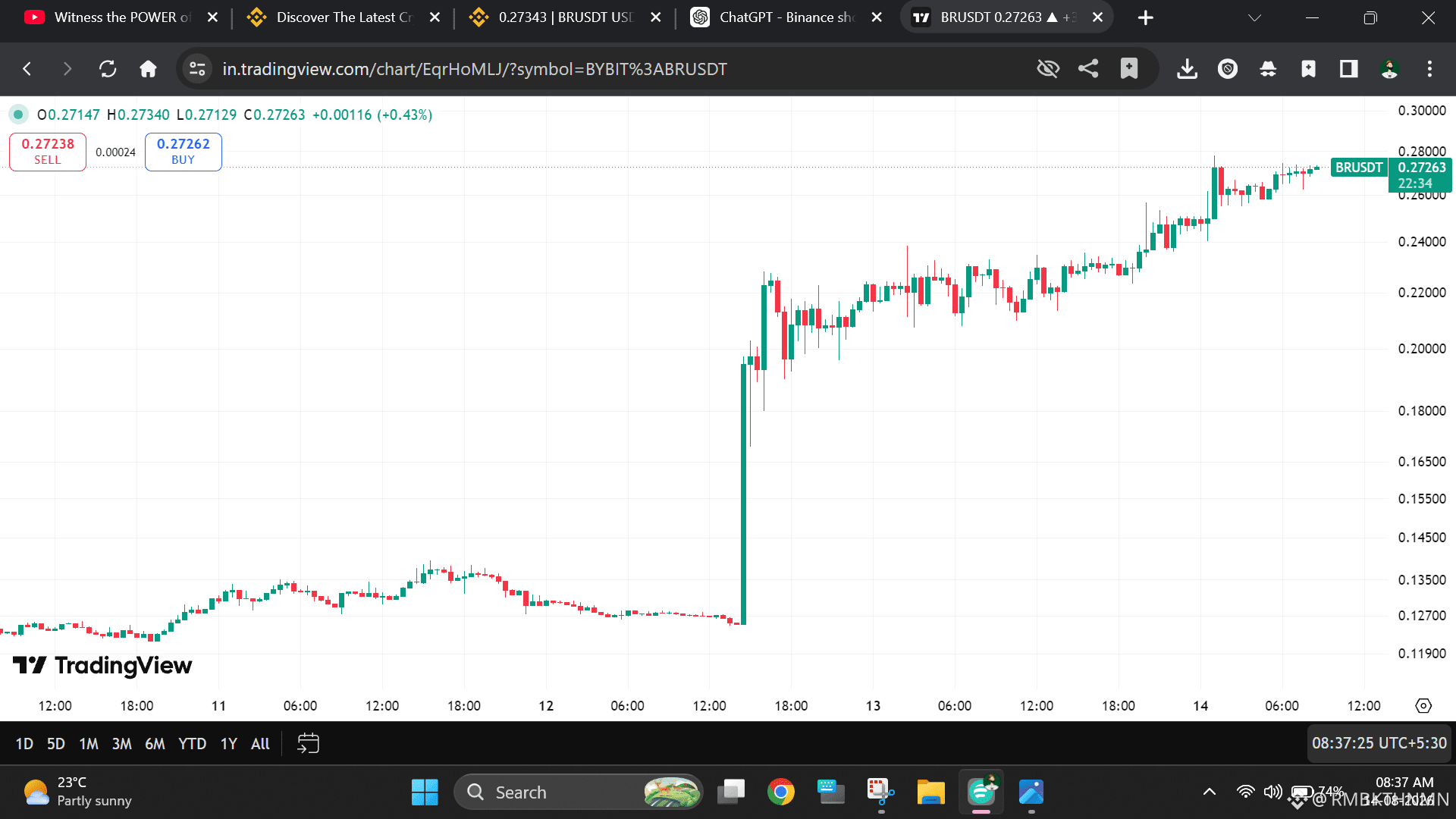Open chart axis settings gear icon

[x=1423, y=706]
